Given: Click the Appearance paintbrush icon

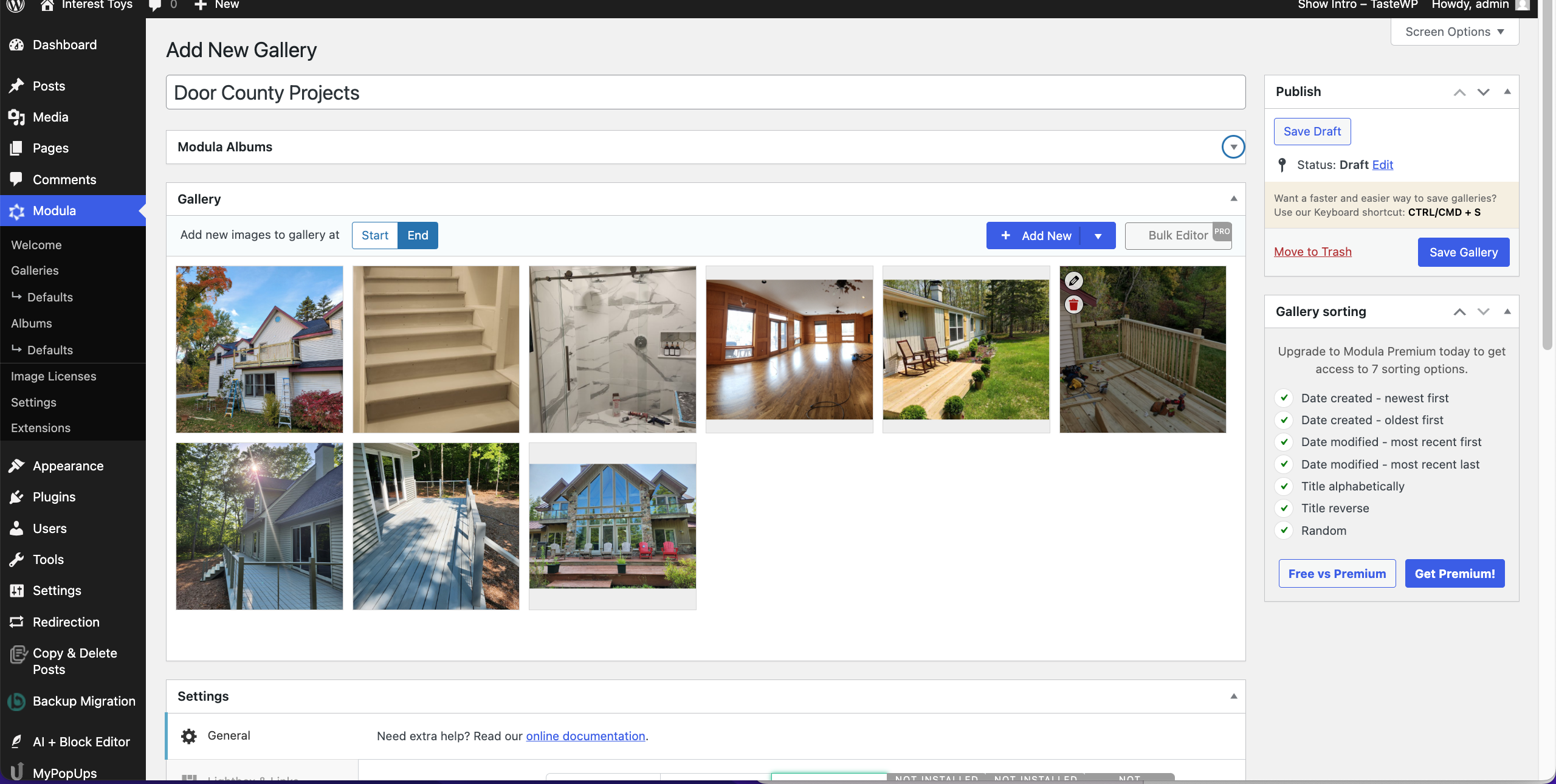Looking at the screenshot, I should pos(16,466).
